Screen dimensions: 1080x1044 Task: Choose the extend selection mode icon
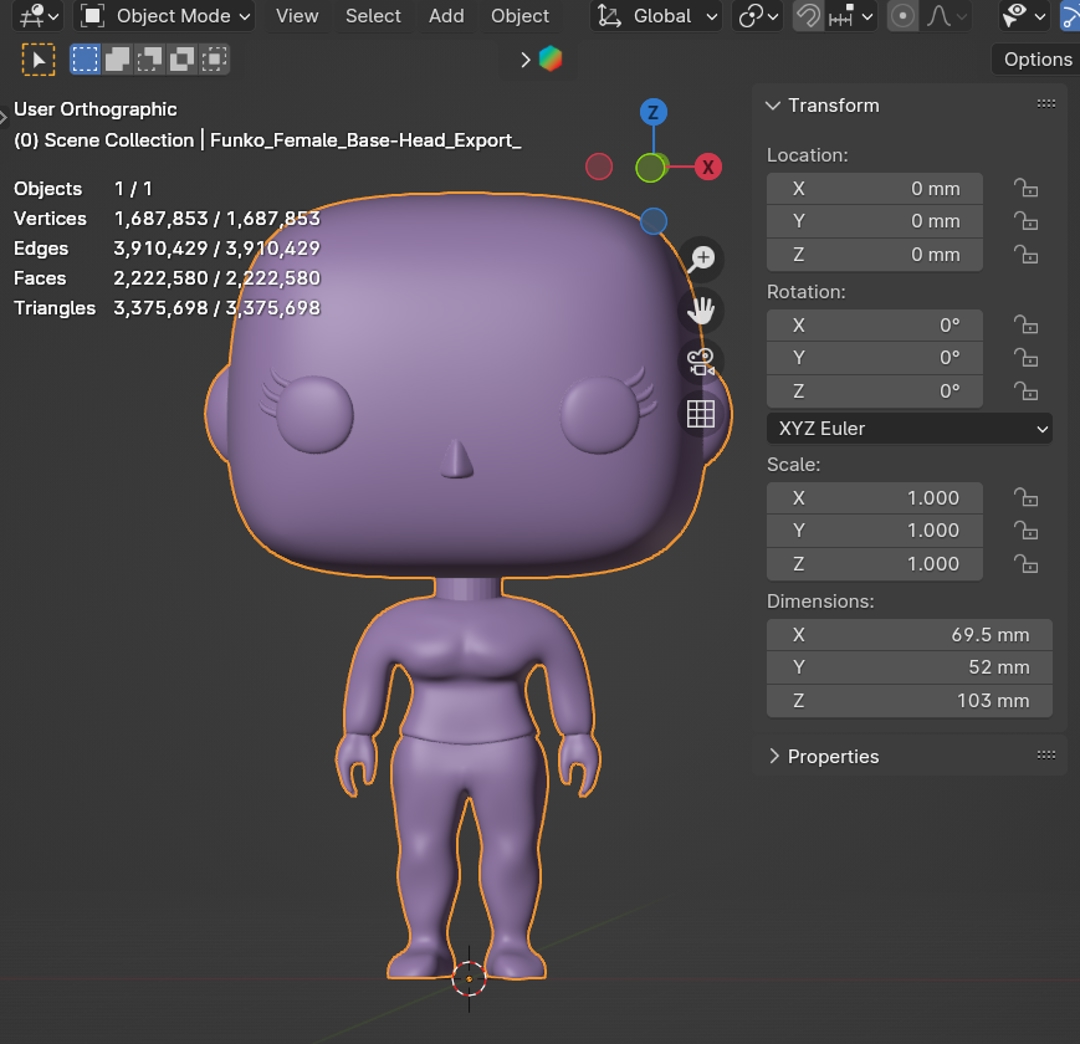click(117, 60)
